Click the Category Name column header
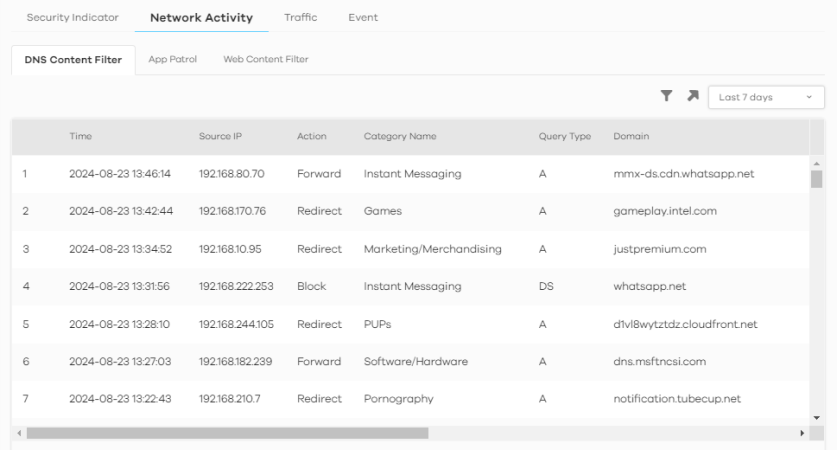 pos(400,136)
